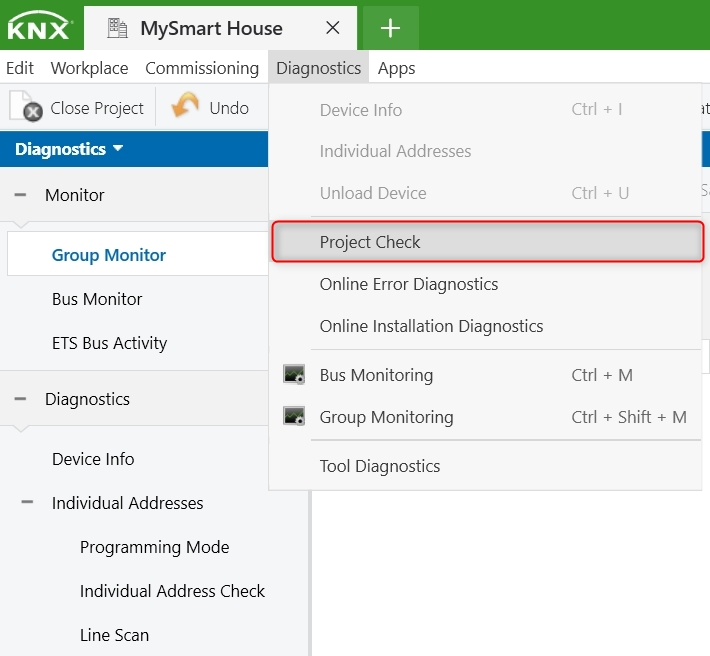
Task: Choose Online Installation Diagnostics entry
Action: tap(485, 326)
